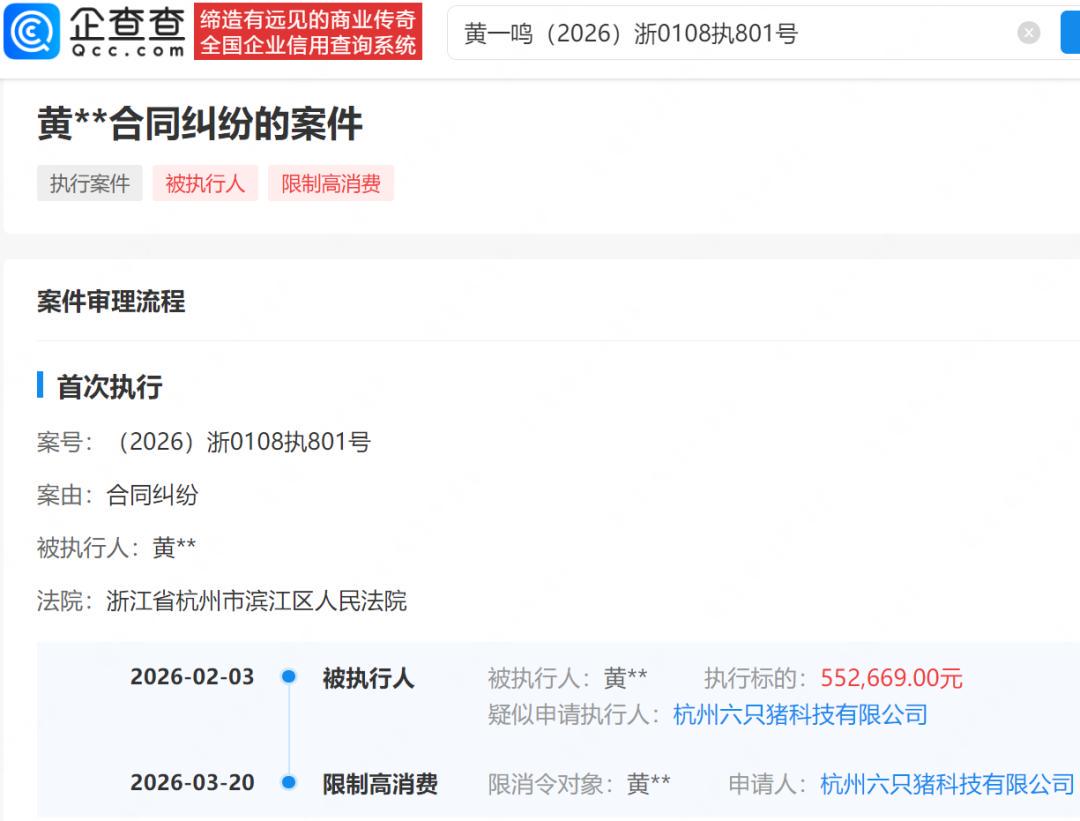The width and height of the screenshot is (1080, 821).
Task: Click the timeline dot for 2026-02-03
Action: pos(289,677)
